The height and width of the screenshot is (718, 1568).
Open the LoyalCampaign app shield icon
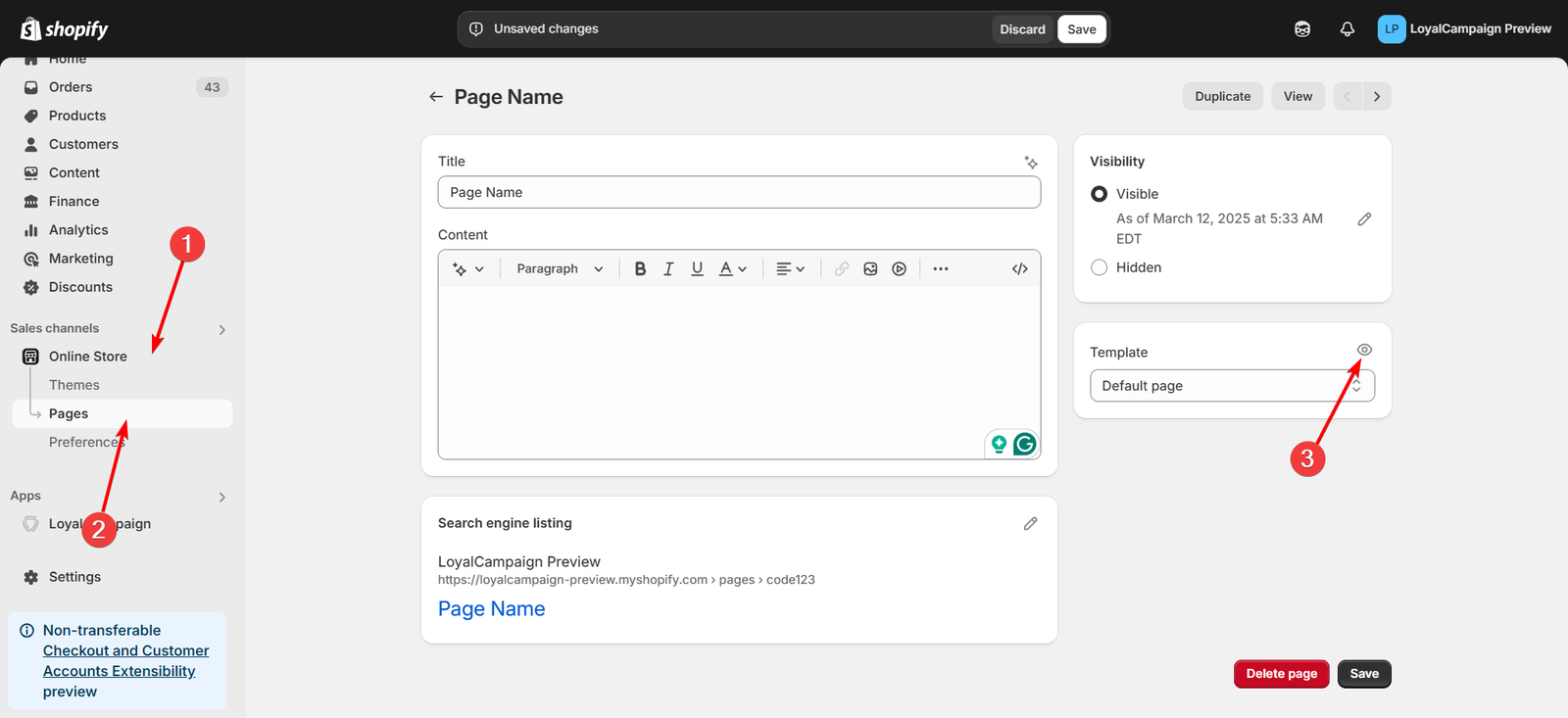[31, 524]
